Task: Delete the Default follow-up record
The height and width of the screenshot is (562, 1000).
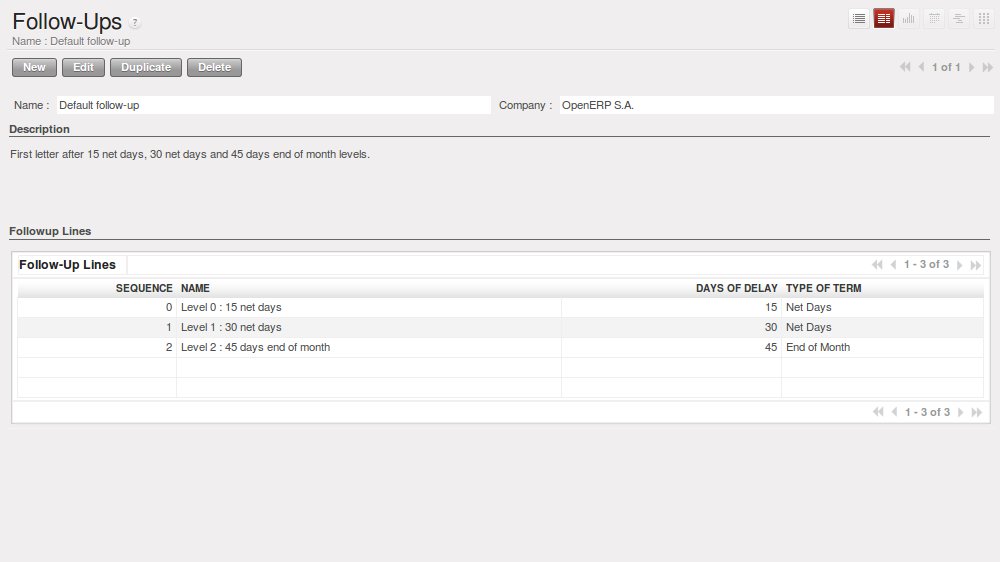Action: click(x=214, y=67)
